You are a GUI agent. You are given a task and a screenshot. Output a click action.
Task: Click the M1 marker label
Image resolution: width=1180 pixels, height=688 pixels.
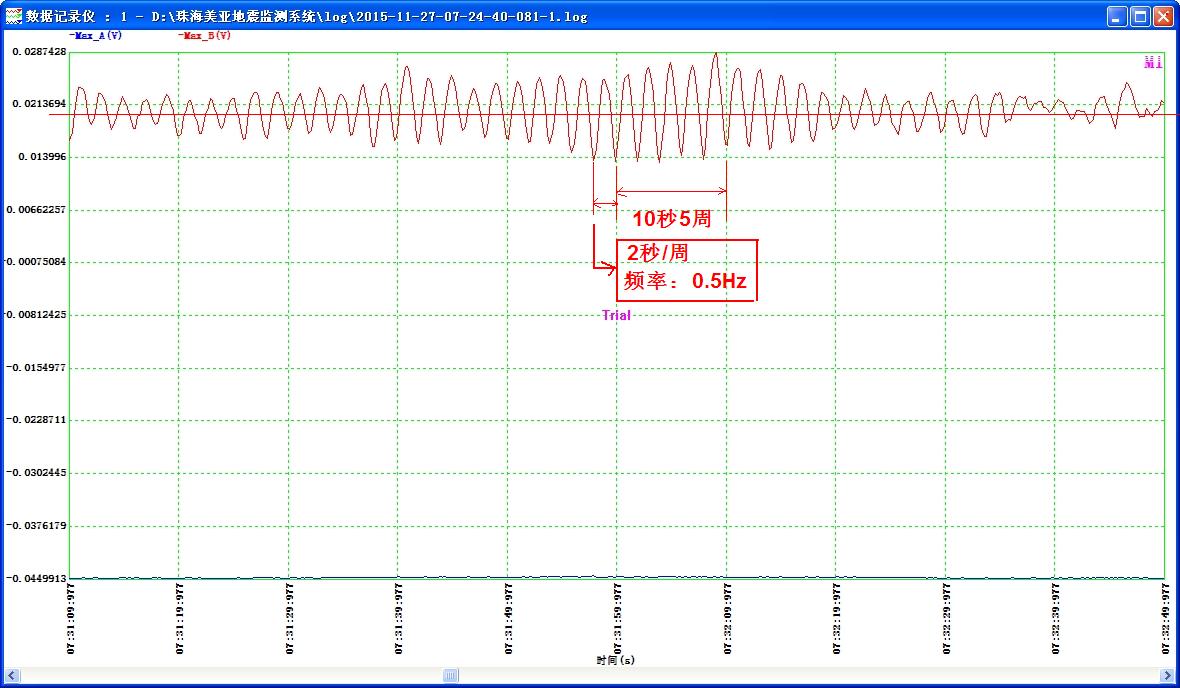point(1153,62)
